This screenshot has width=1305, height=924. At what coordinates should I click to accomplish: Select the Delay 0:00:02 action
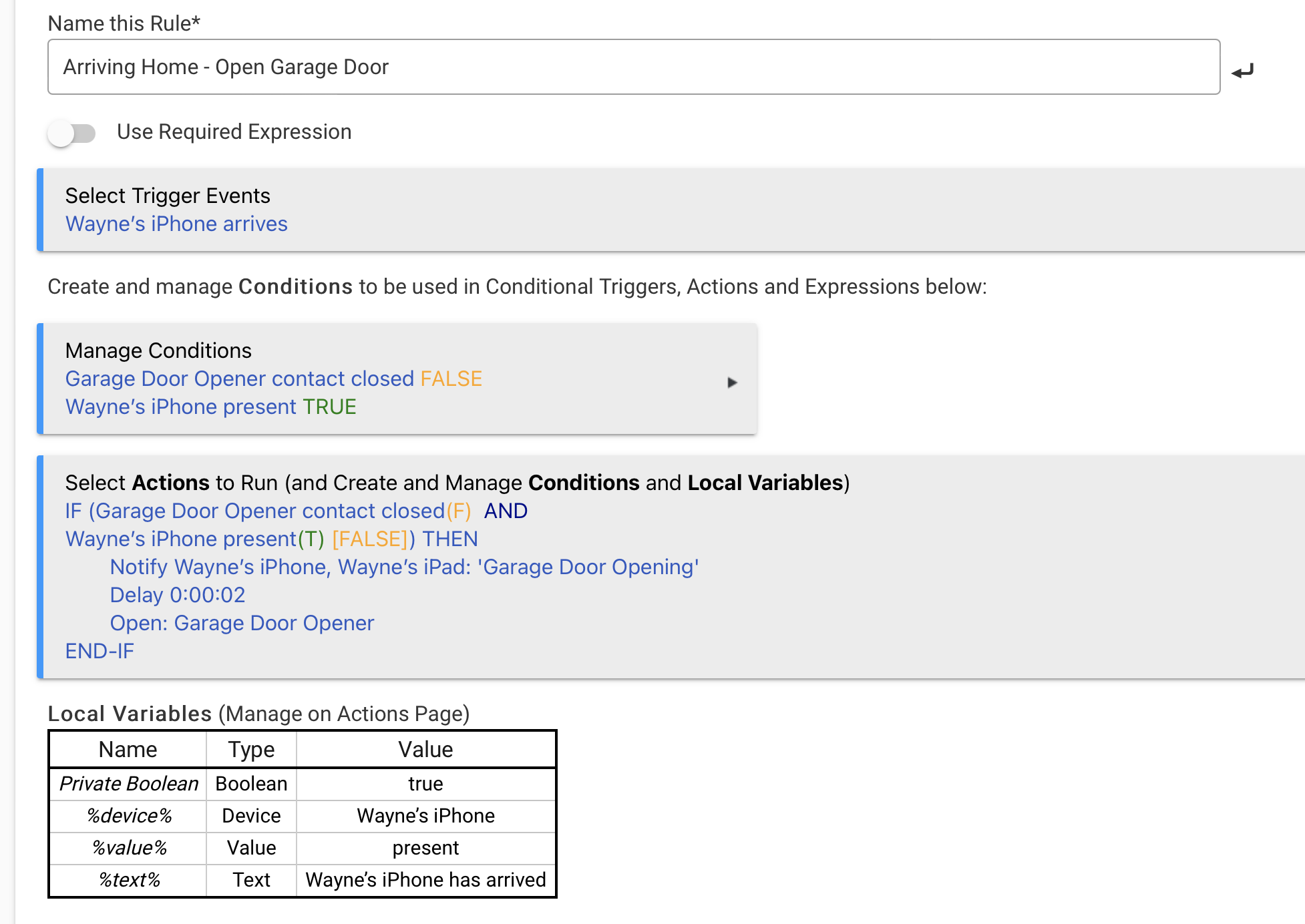(178, 595)
